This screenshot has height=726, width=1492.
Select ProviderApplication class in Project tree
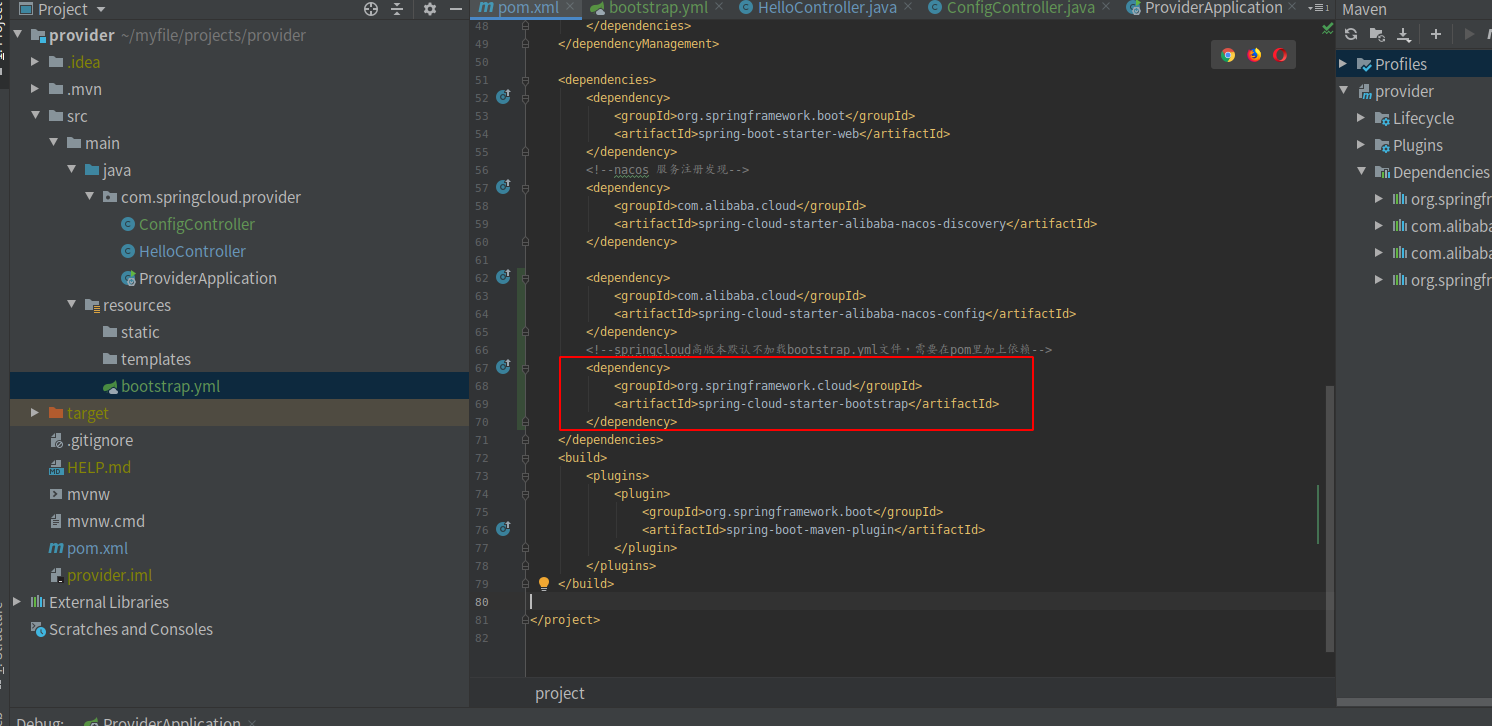[208, 278]
